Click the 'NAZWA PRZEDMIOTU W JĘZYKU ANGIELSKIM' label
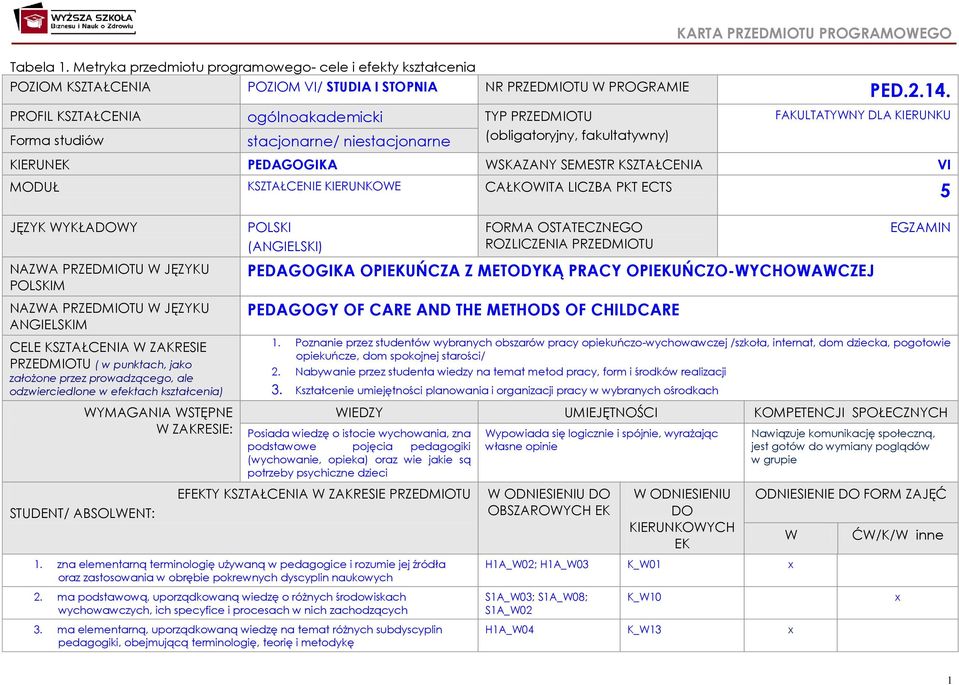The height and width of the screenshot is (685, 959). (109, 316)
